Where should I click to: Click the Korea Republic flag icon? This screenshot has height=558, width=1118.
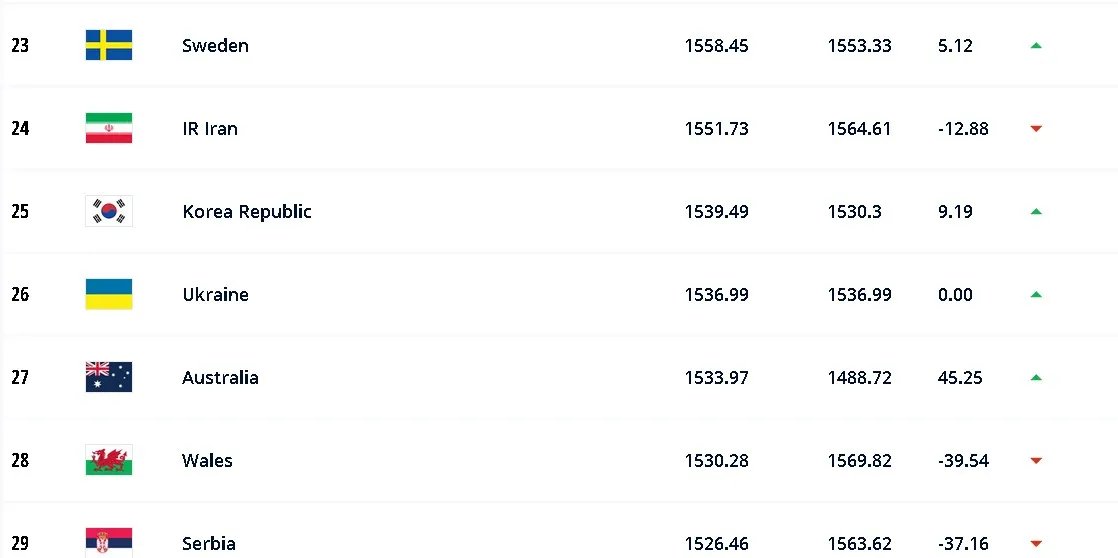point(108,211)
